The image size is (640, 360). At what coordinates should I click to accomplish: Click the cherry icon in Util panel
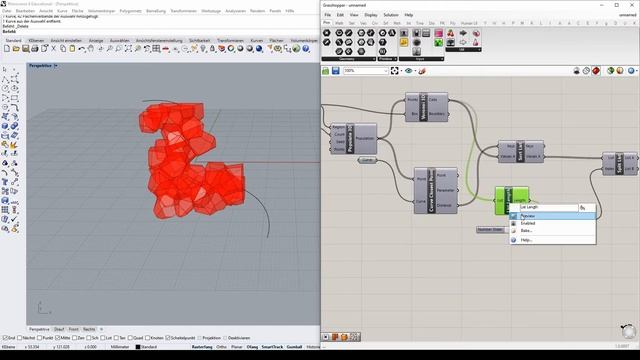click(x=451, y=33)
